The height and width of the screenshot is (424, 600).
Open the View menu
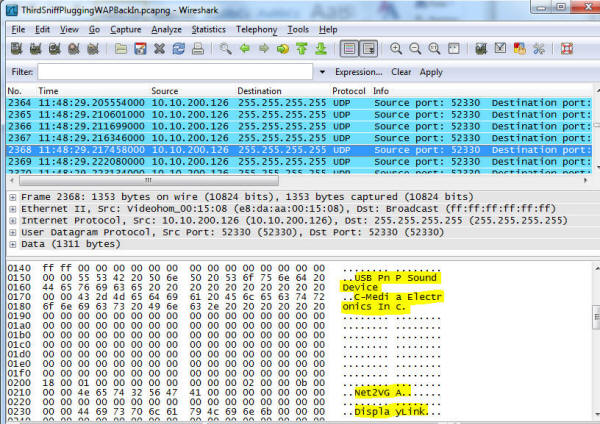coord(69,29)
